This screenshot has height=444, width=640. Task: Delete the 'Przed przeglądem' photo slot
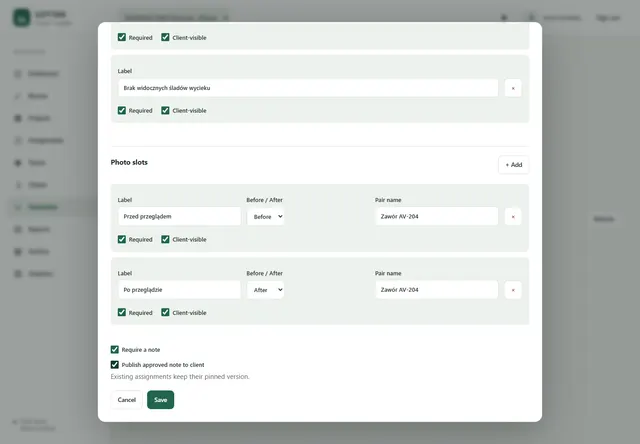(x=513, y=217)
